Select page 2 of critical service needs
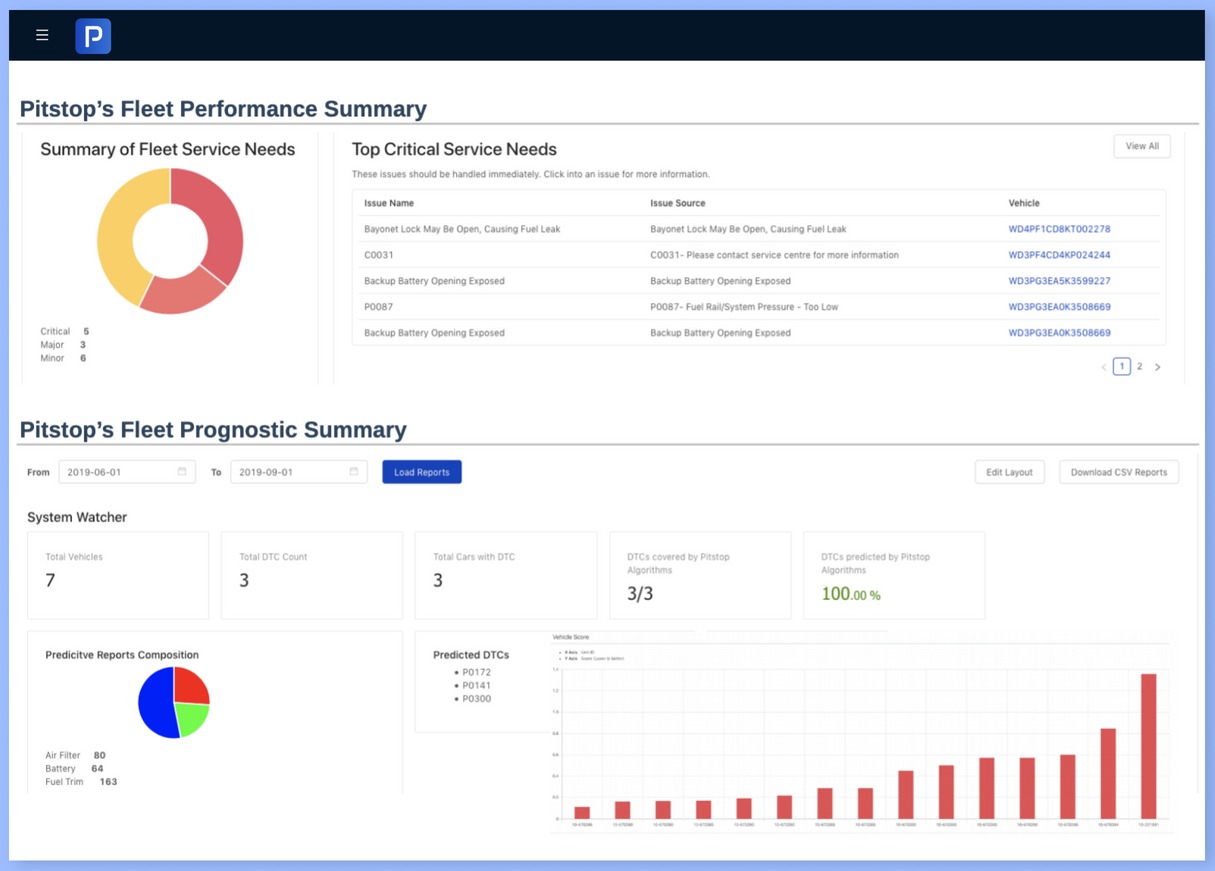The width and height of the screenshot is (1215, 871). click(x=1139, y=367)
